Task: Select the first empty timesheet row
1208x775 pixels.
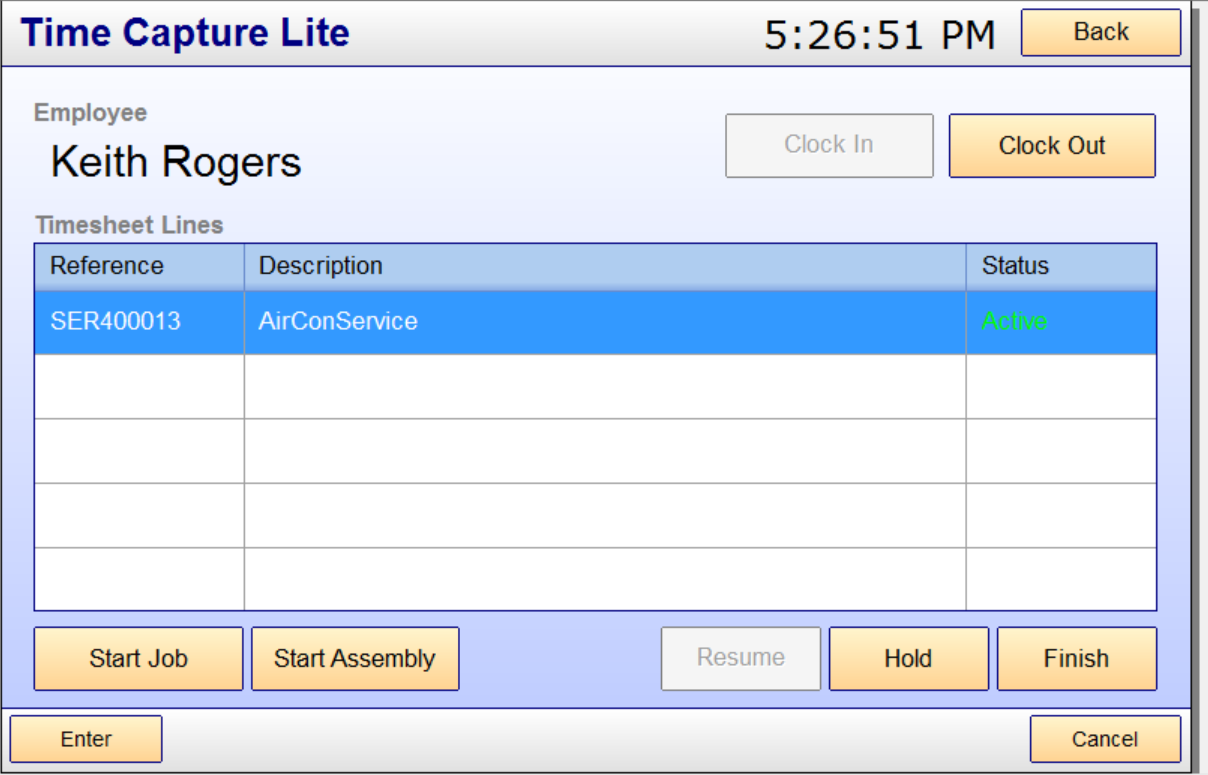Action: click(x=595, y=387)
